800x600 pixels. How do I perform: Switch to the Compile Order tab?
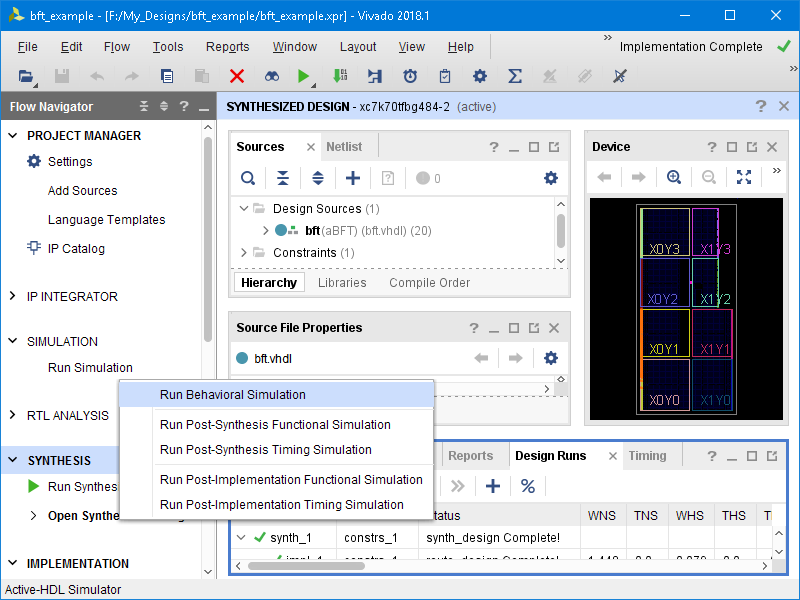(430, 283)
